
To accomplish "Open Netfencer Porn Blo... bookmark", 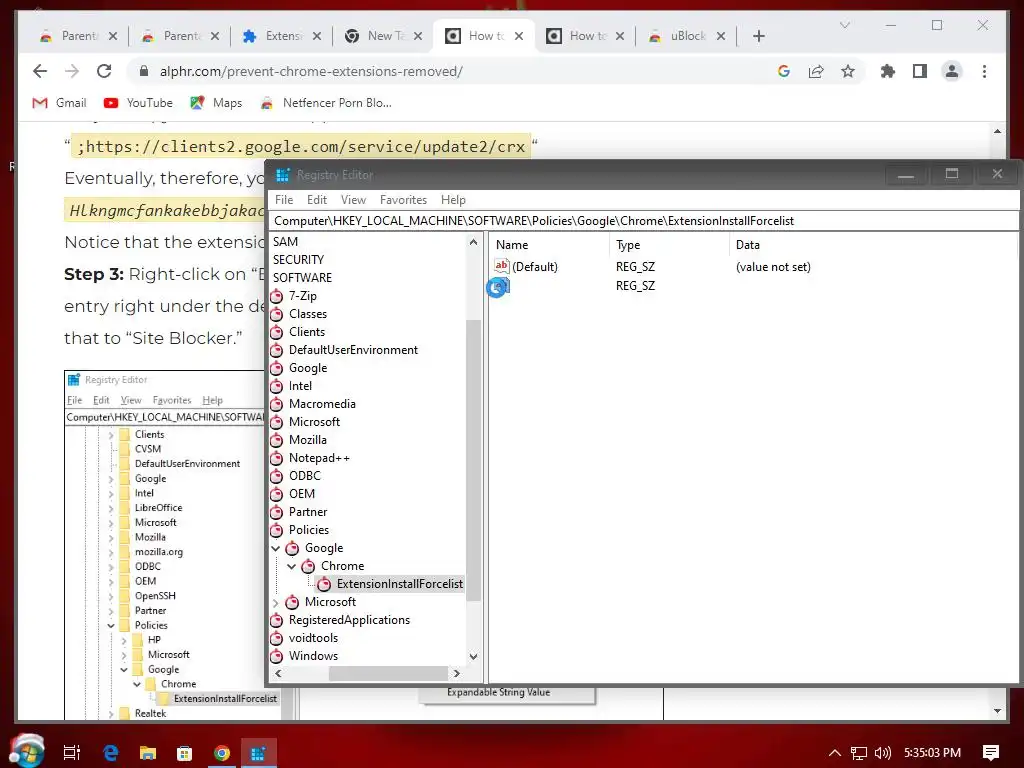I will click(x=326, y=103).
